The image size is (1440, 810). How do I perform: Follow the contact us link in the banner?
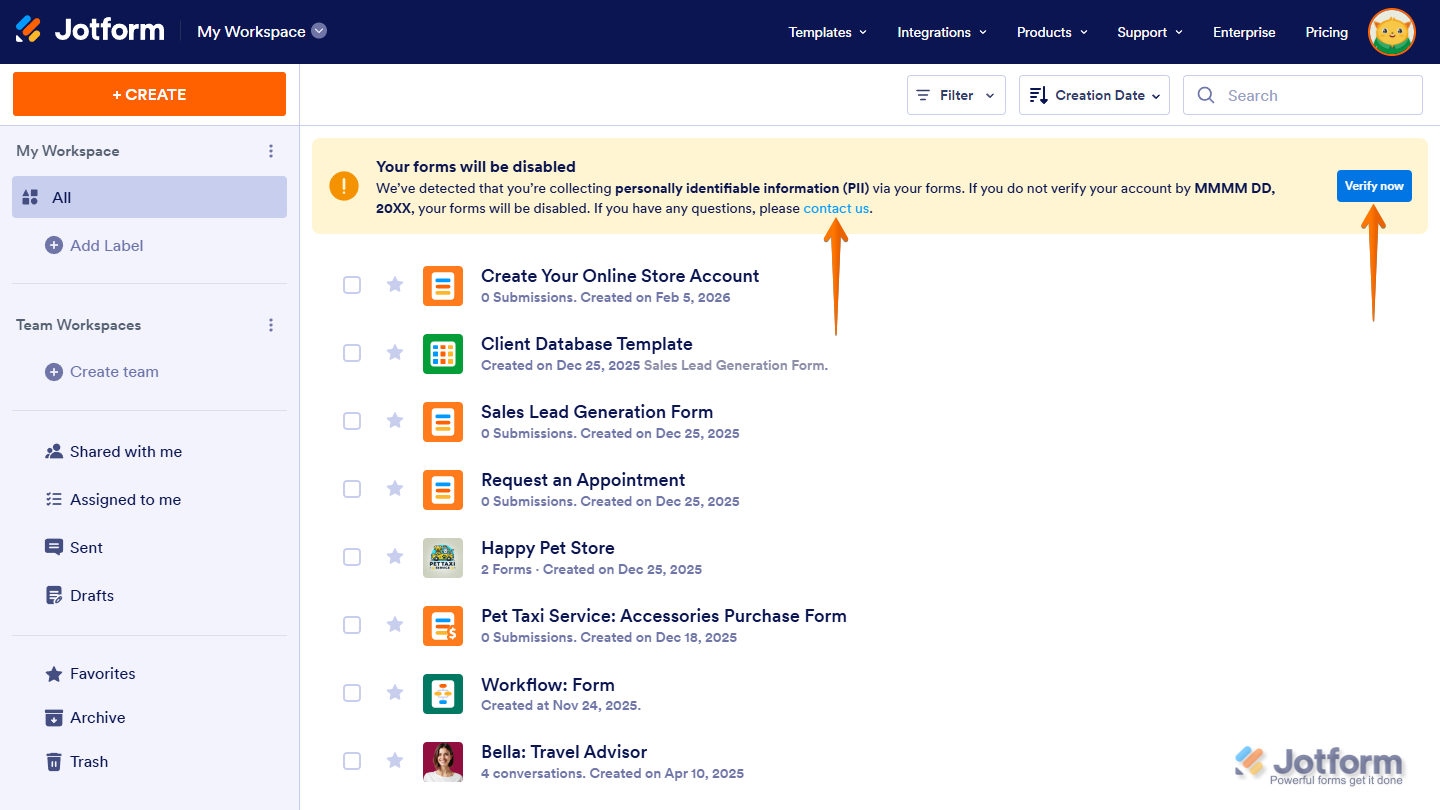(x=835, y=208)
